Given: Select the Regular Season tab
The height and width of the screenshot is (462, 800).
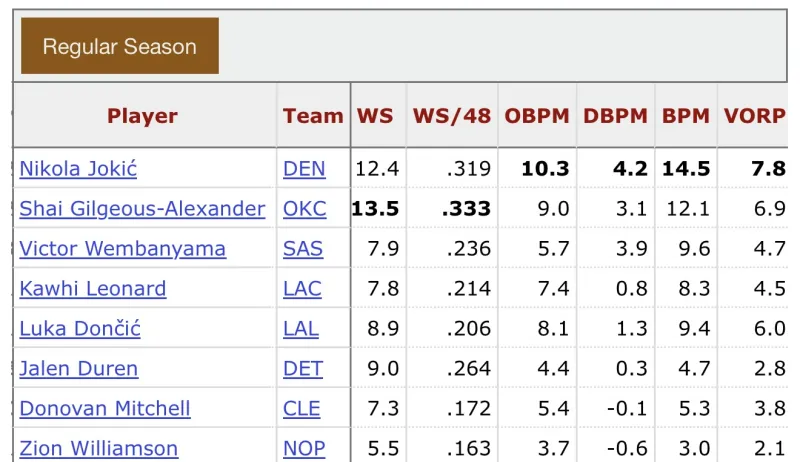Looking at the screenshot, I should click(x=119, y=46).
